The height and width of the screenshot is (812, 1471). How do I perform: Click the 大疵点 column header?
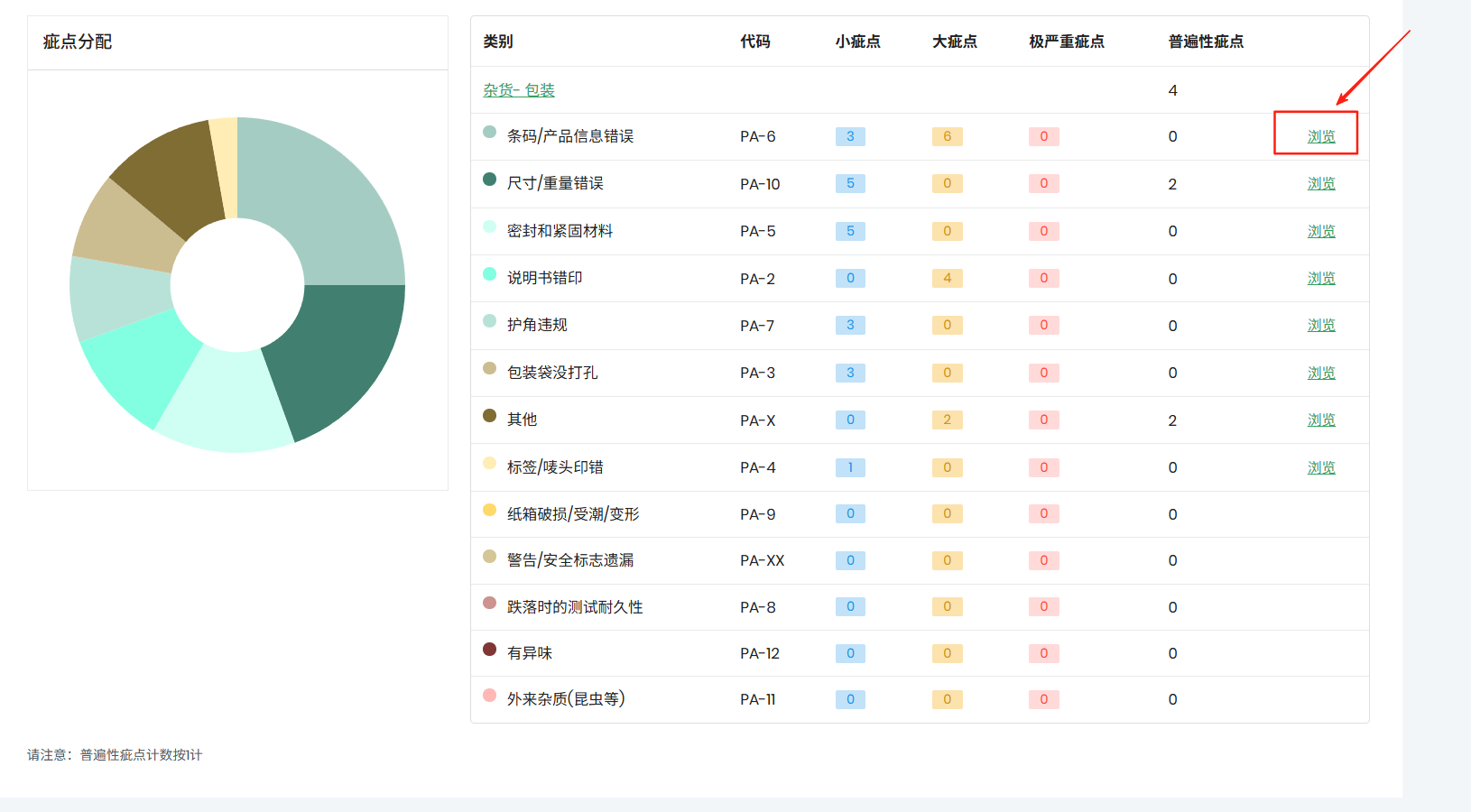(955, 42)
